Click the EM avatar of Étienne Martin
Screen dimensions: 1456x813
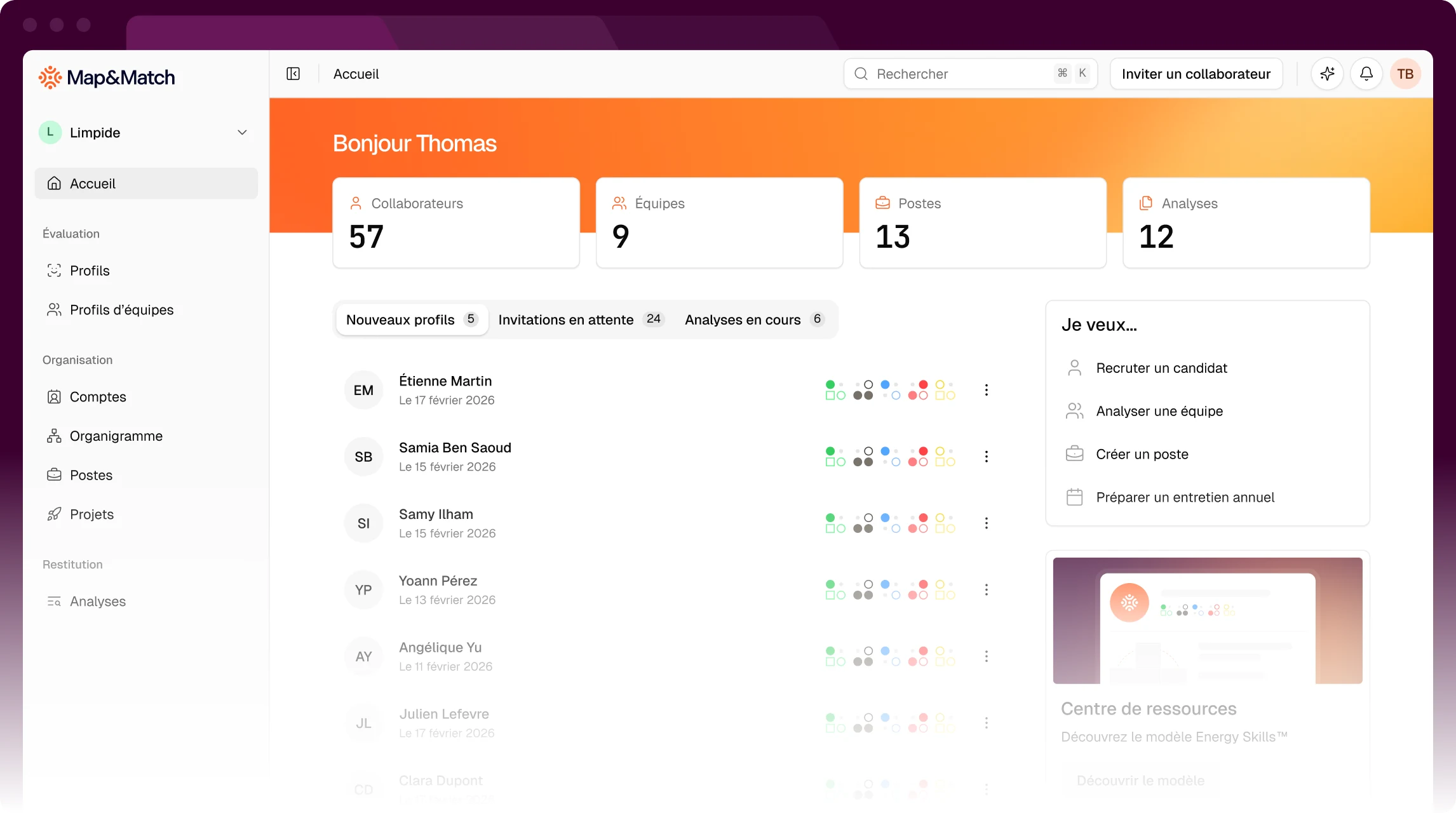(363, 390)
